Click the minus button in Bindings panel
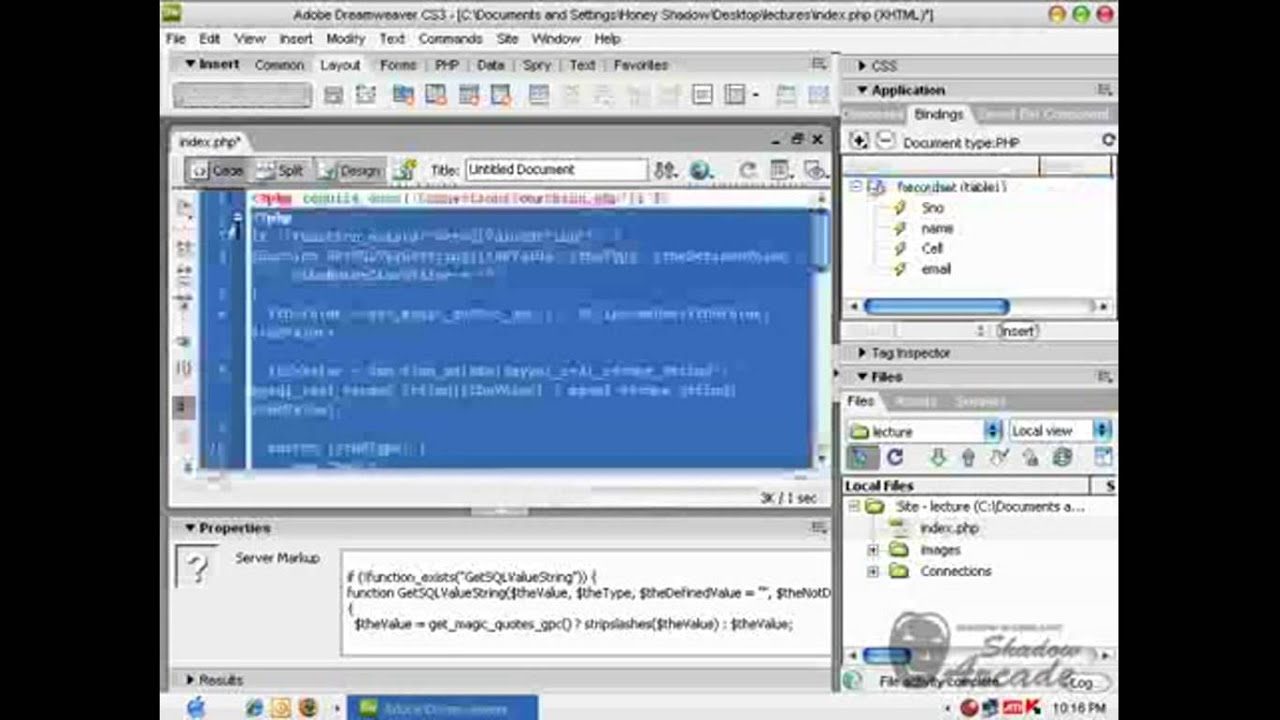The width and height of the screenshot is (1280, 720). pos(885,141)
